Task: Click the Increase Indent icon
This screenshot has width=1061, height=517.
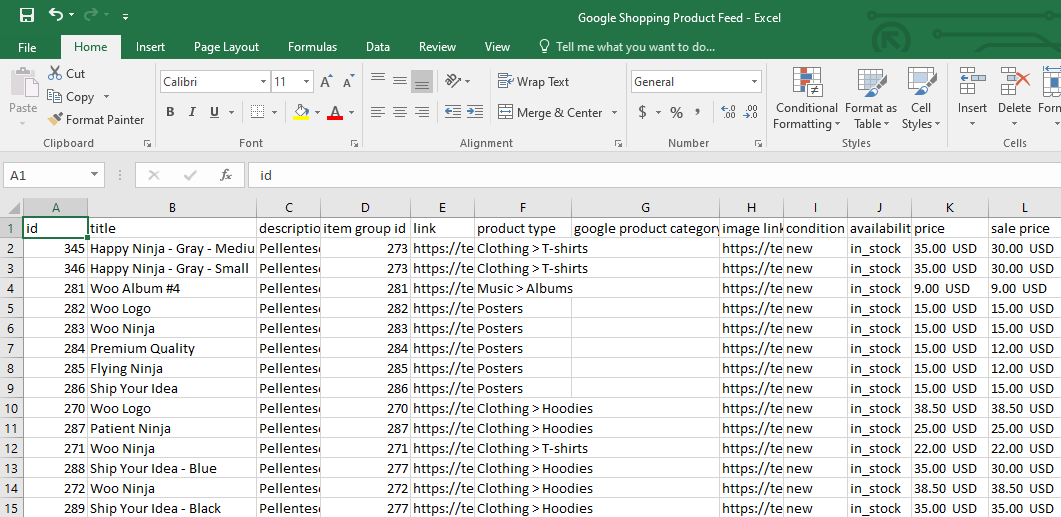Action: [474, 113]
